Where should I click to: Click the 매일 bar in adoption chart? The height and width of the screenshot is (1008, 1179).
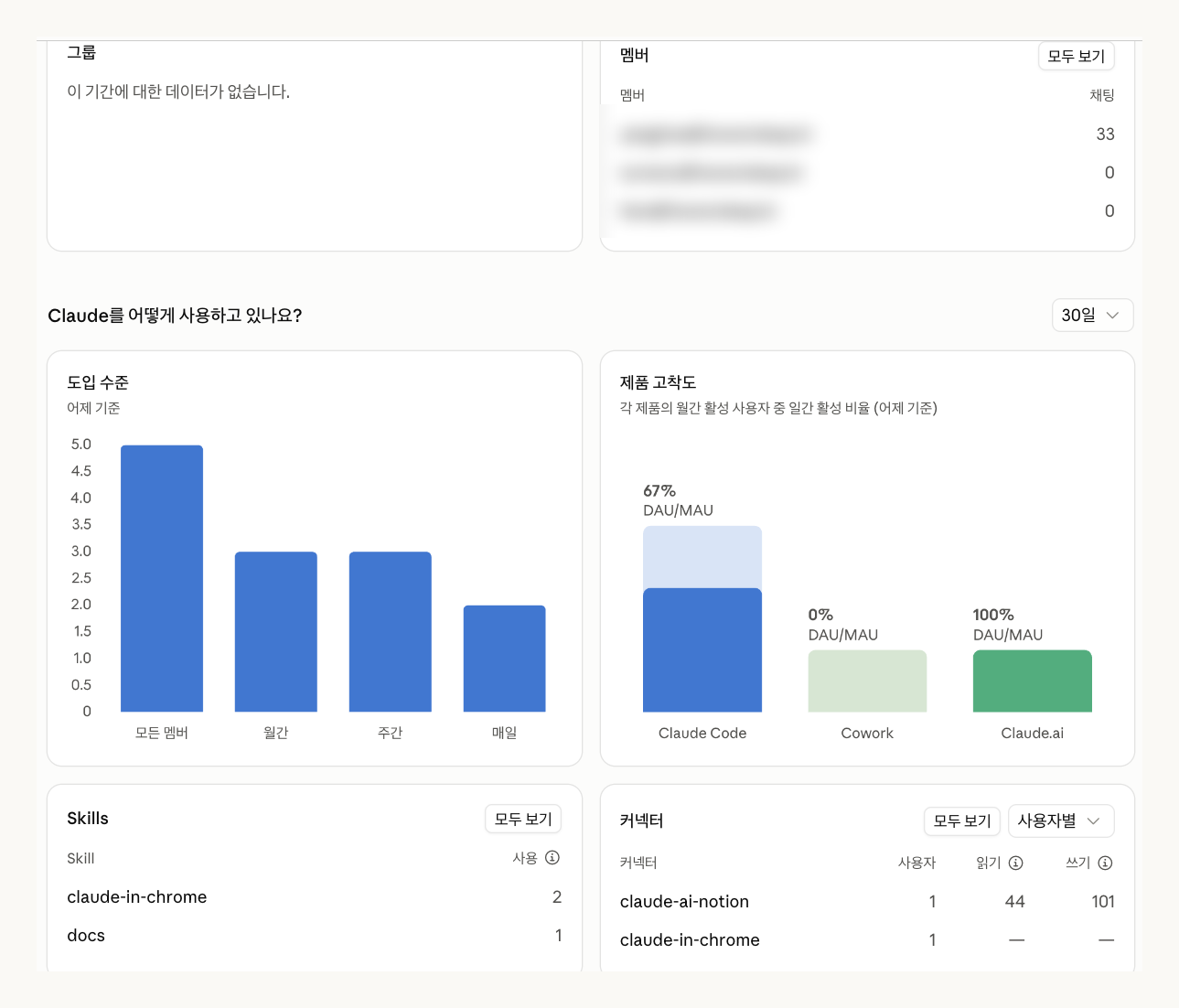point(505,659)
